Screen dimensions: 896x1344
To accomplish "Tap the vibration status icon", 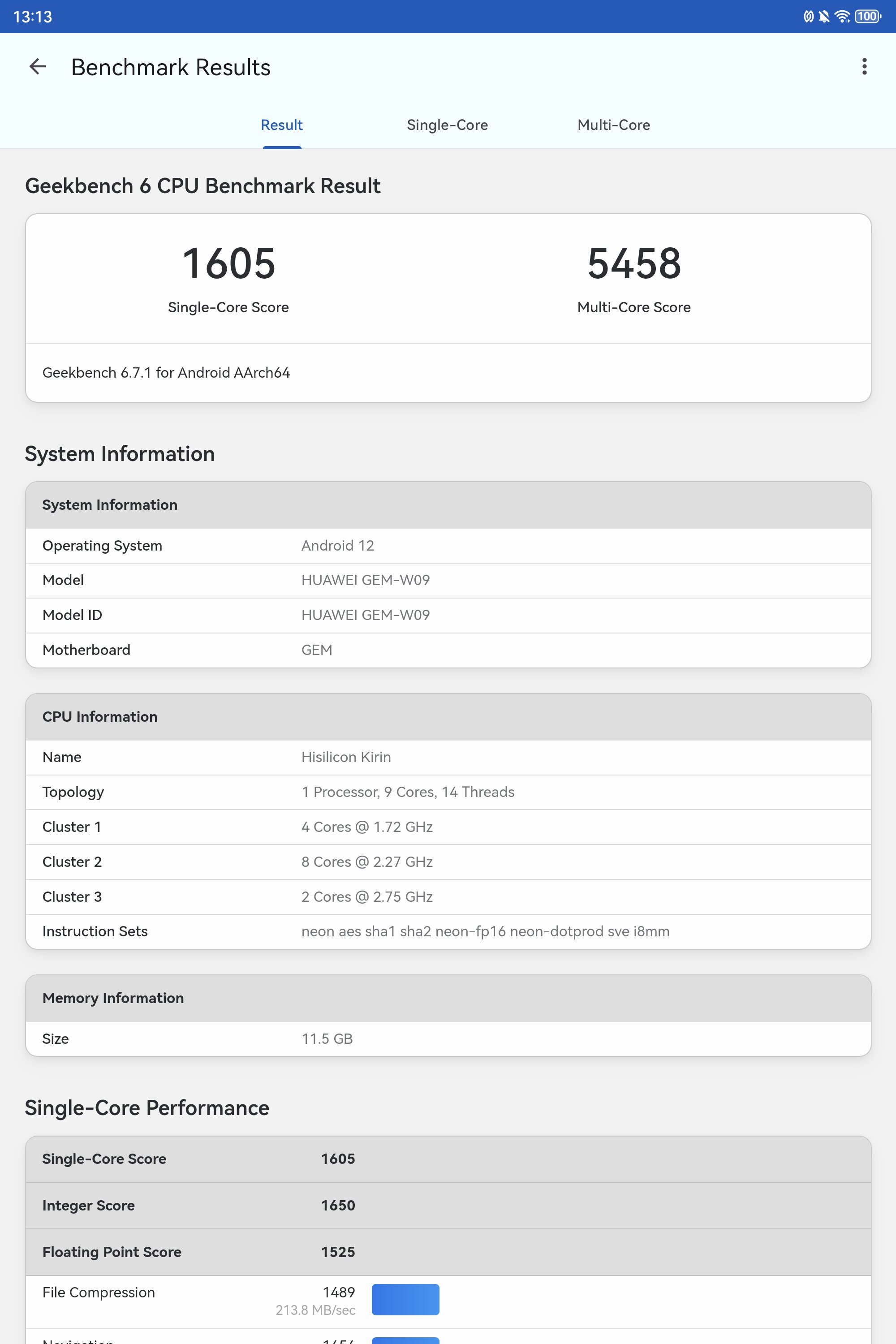I will pos(808,16).
